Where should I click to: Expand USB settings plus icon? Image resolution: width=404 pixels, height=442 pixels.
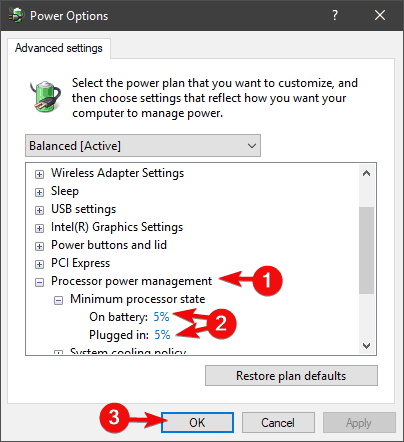(39, 210)
